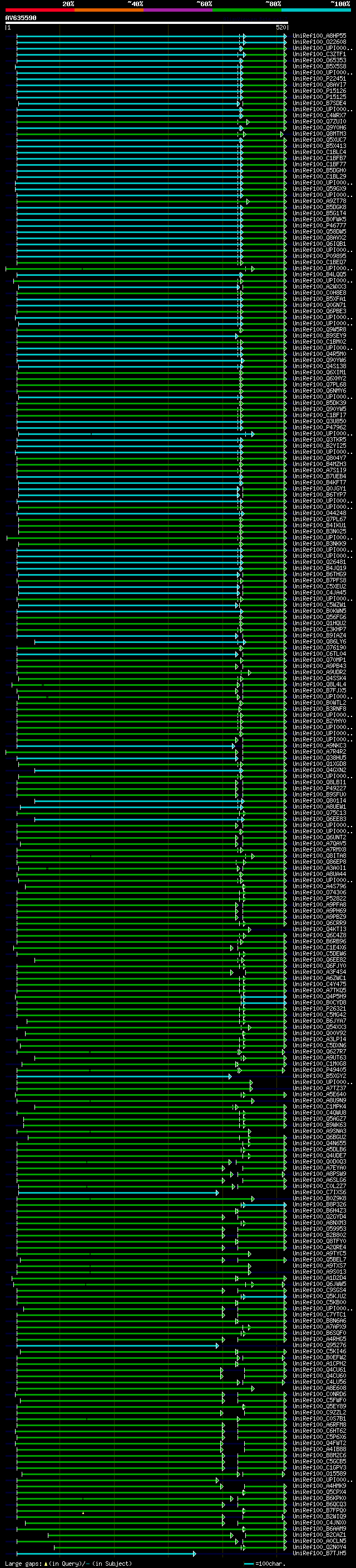Open hit UniRef100_A8HP55
Viewport: 356px width, 1568px height.
[319, 36]
